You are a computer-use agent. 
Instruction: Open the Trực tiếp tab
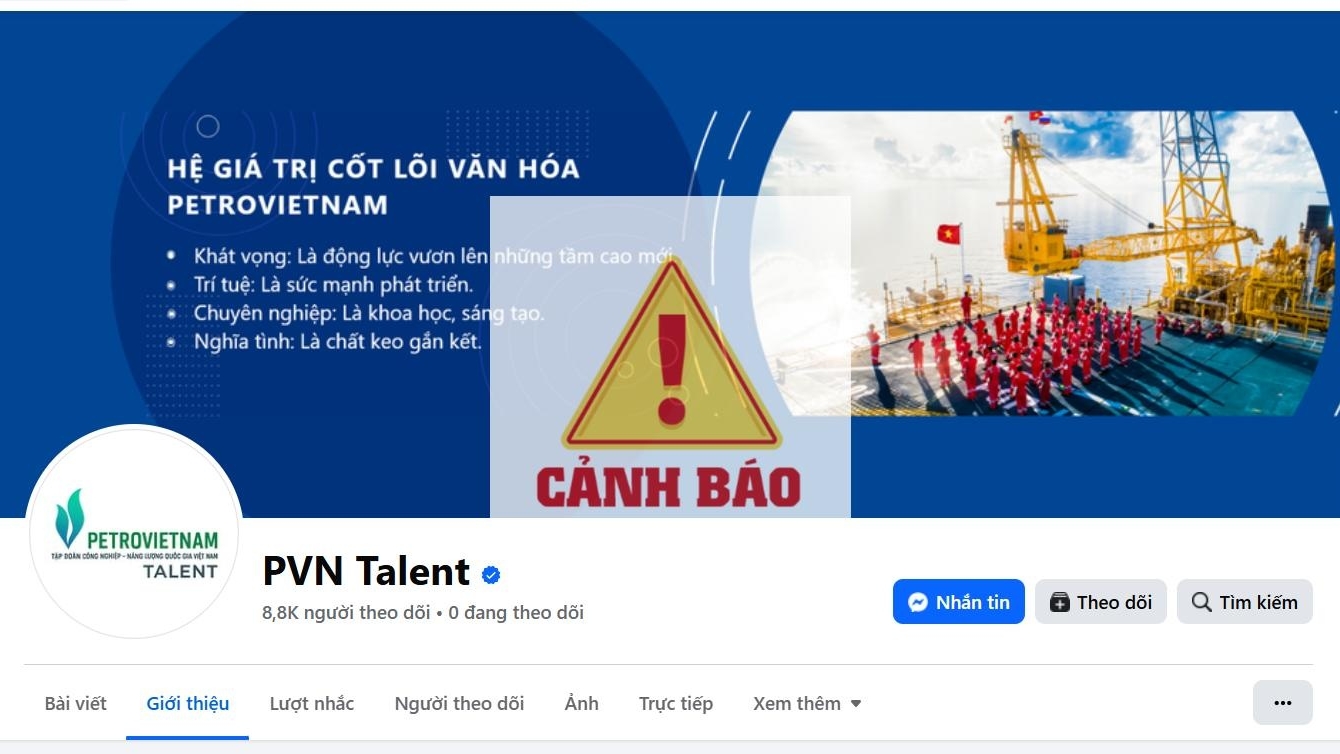[x=676, y=703]
